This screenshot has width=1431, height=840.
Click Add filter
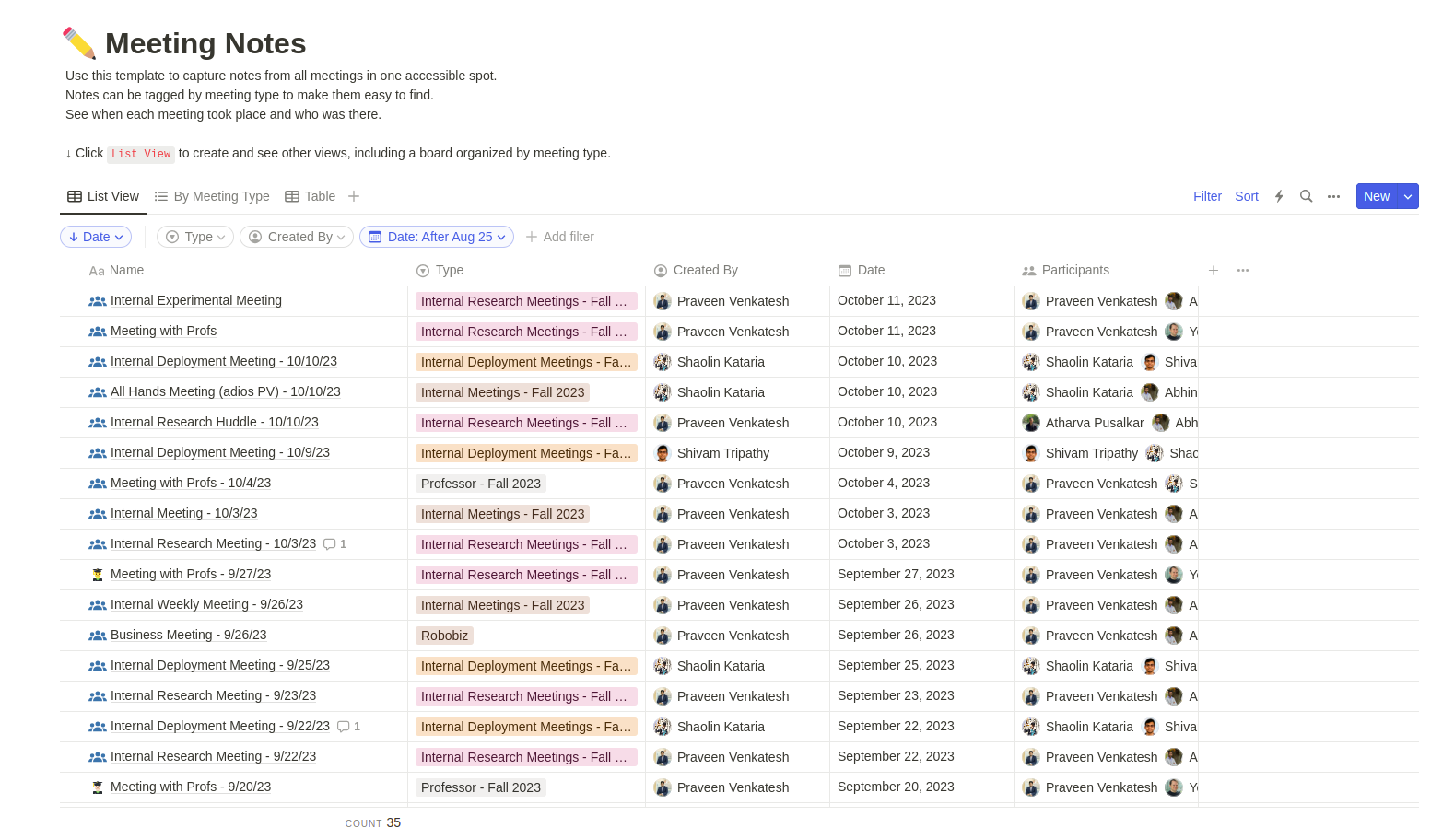[x=560, y=237]
